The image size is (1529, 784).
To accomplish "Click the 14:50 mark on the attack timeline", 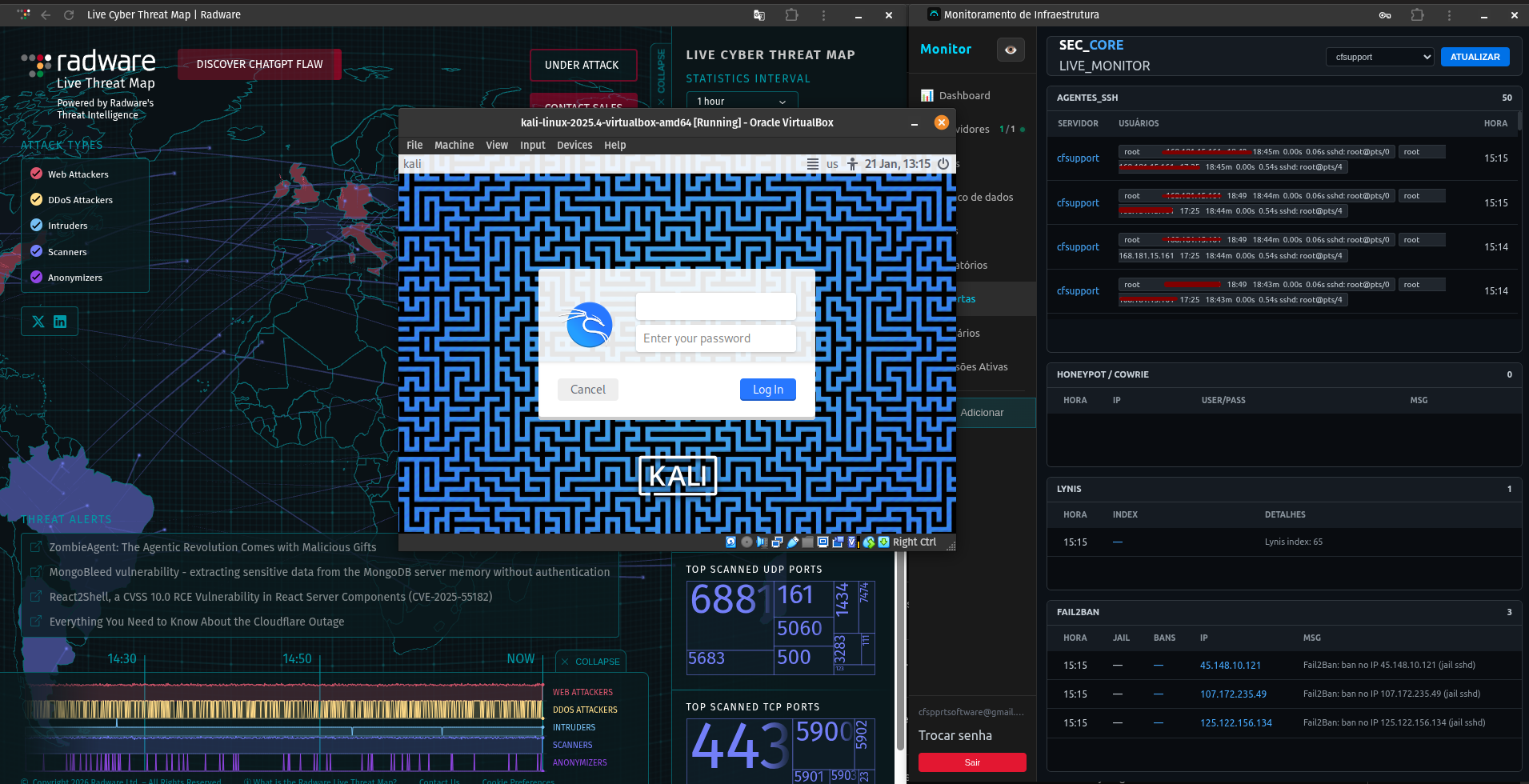I will click(296, 658).
